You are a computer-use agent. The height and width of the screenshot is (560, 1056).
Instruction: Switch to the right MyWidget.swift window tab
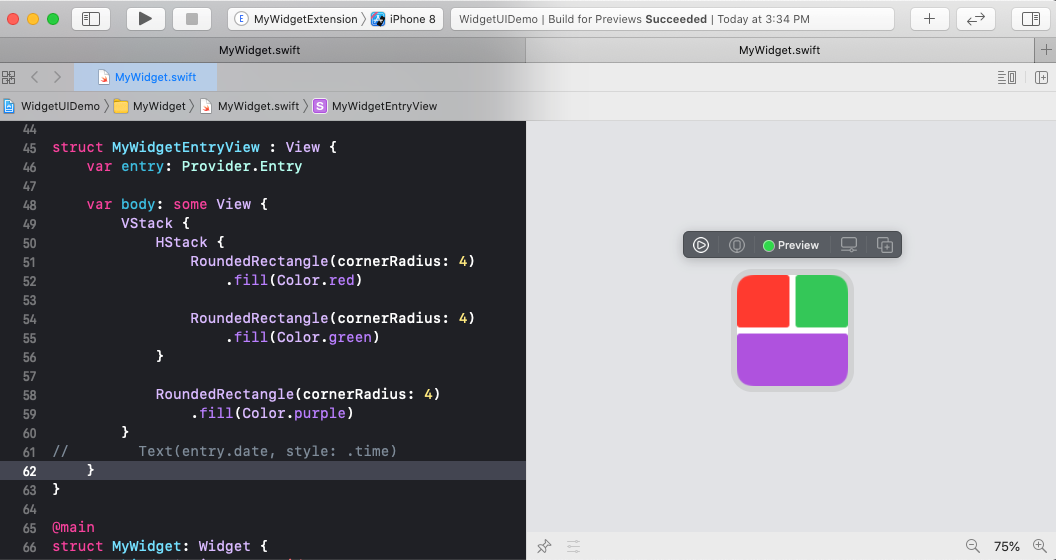pyautogui.click(x=779, y=50)
